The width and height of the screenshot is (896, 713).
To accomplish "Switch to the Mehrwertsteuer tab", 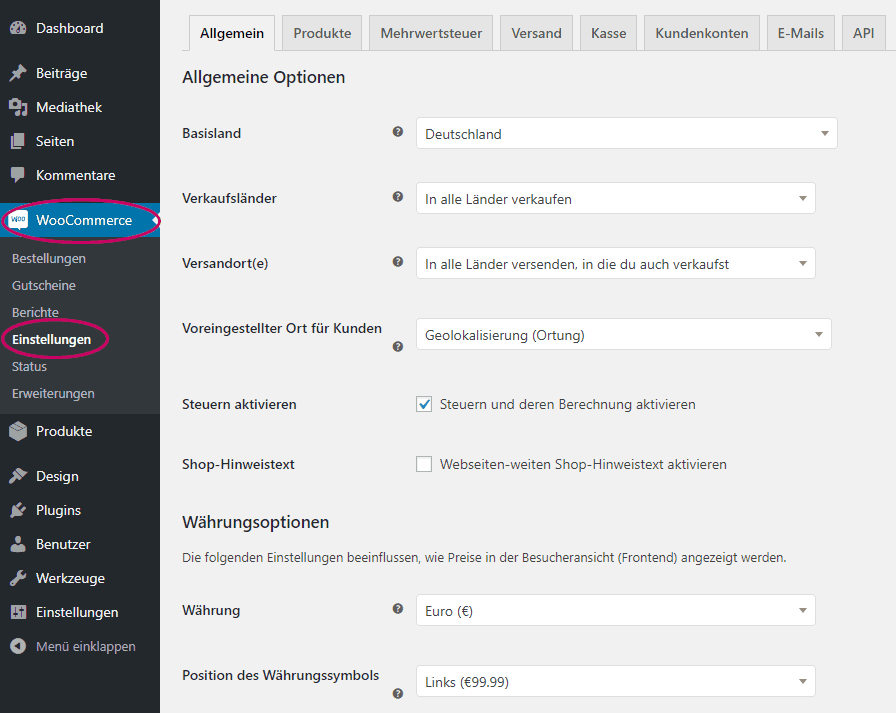I will (430, 32).
